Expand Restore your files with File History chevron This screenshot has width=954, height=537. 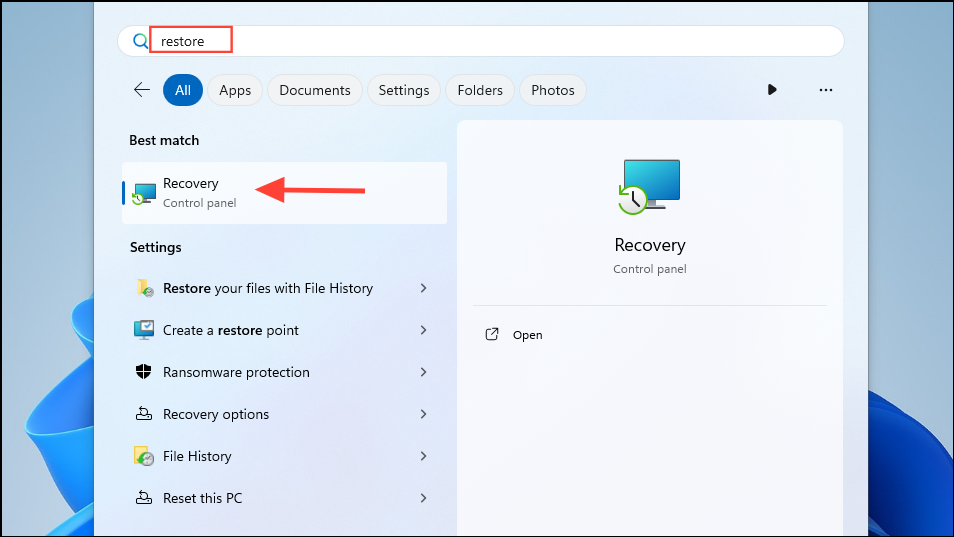[x=423, y=288]
